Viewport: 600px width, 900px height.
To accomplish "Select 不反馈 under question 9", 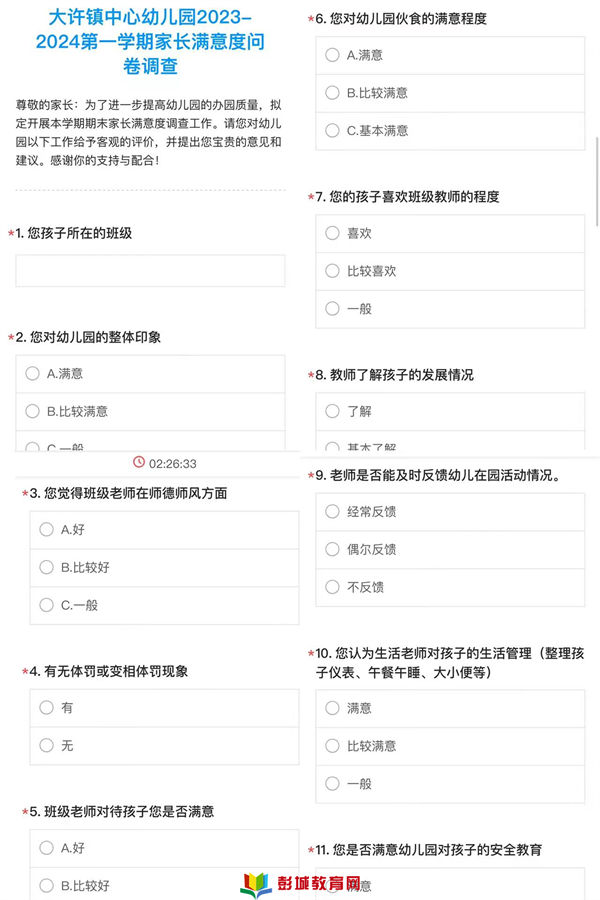I will point(450,587).
